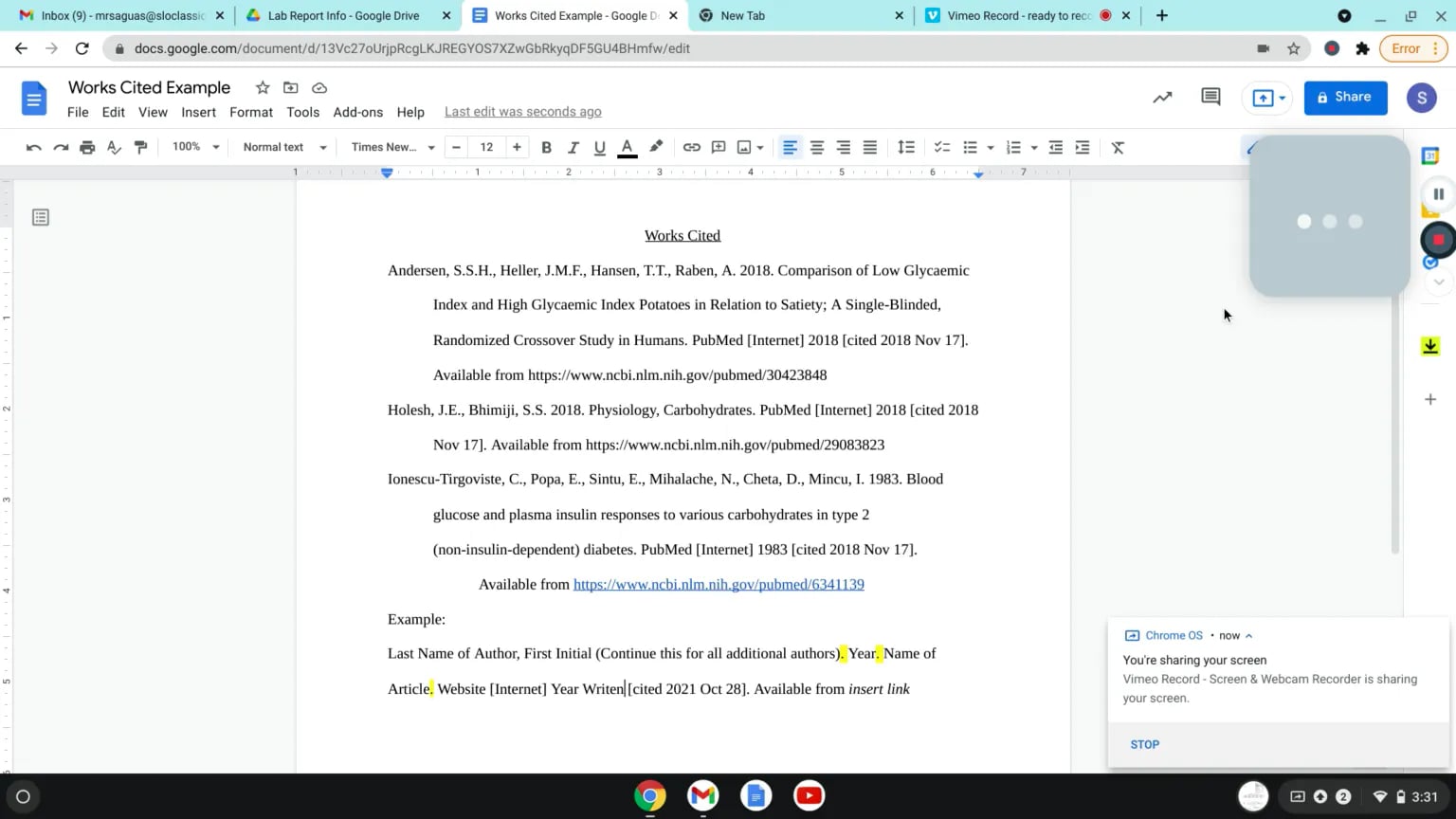1456x819 pixels.
Task: Star the Works Cited Example document
Action: pos(263,87)
